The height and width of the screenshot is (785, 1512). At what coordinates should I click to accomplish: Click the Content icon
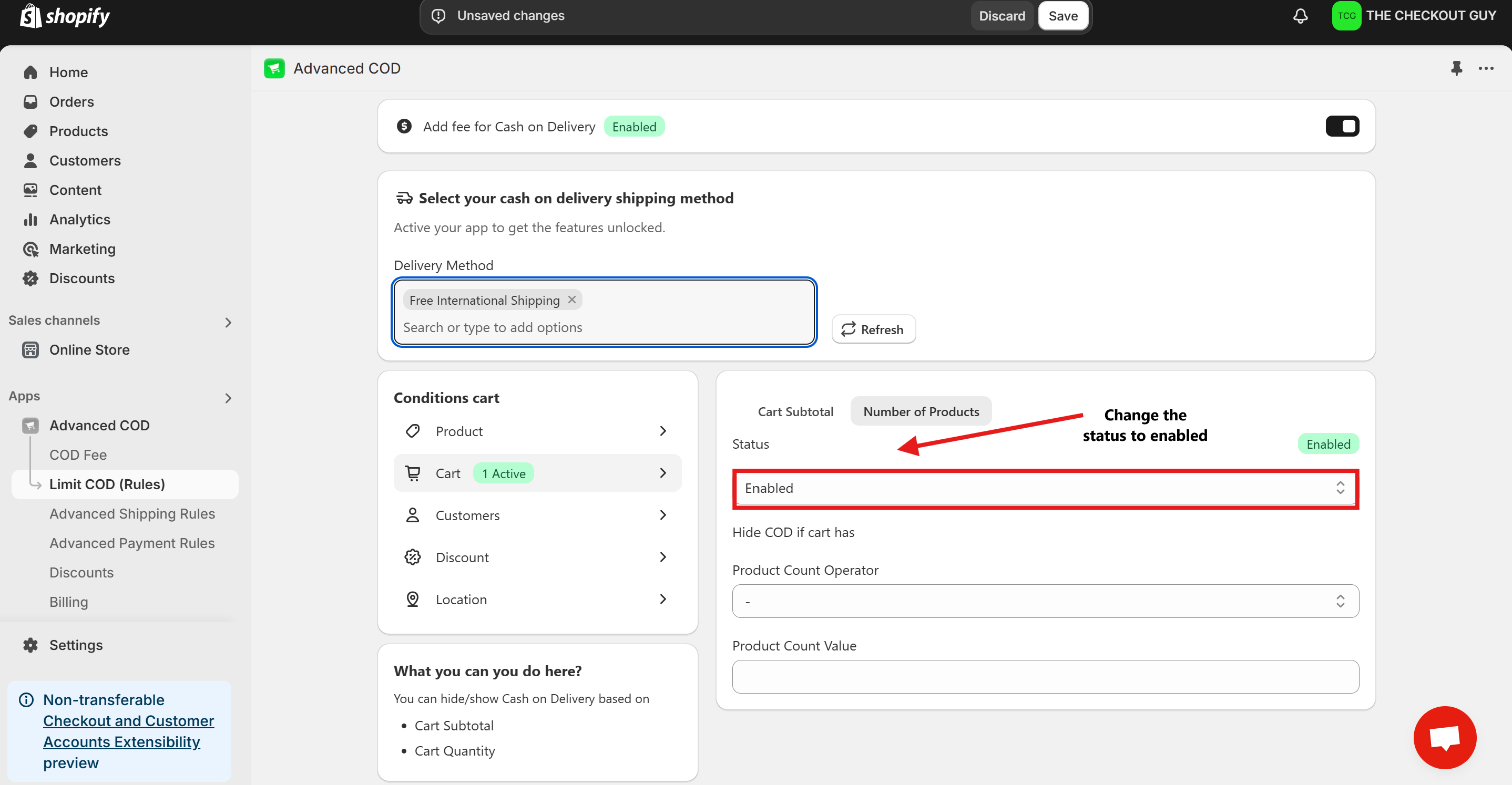30,190
